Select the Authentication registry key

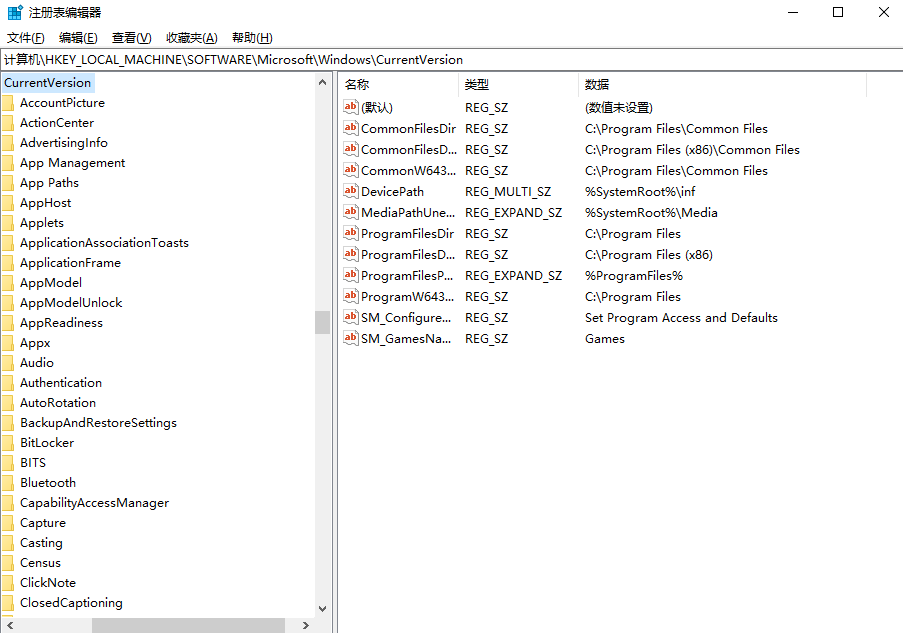(x=61, y=383)
